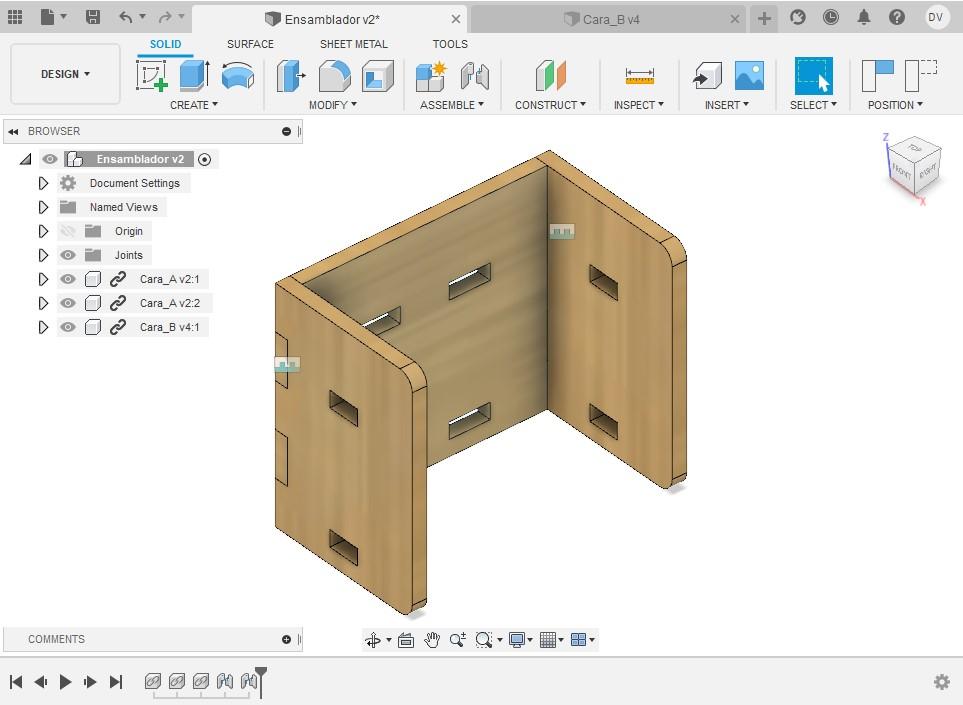963x705 pixels.
Task: Open the DESIGN workspace dropdown
Action: (65, 74)
